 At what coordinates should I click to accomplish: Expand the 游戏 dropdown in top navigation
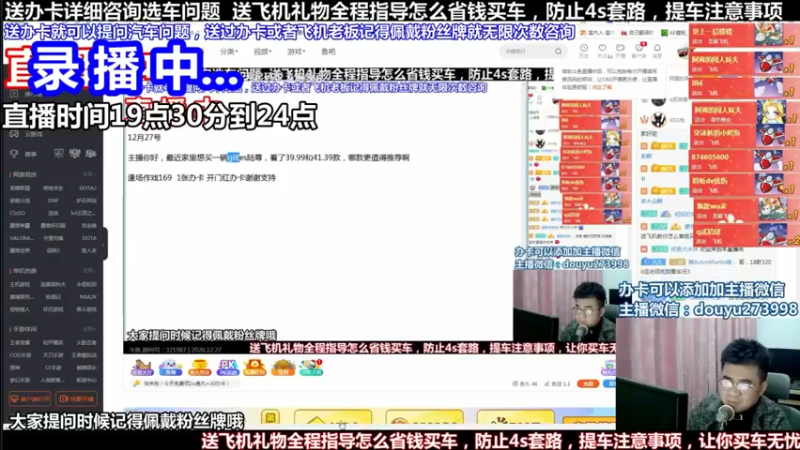[x=296, y=52]
